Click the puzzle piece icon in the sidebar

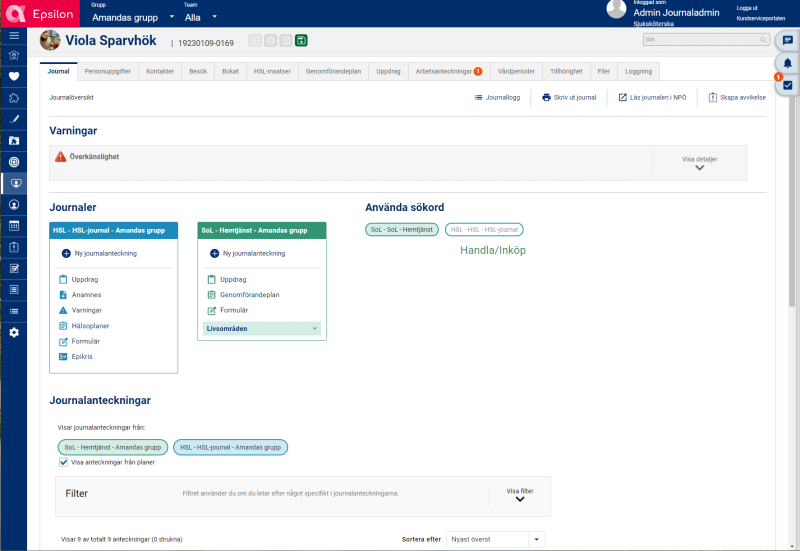point(14,98)
